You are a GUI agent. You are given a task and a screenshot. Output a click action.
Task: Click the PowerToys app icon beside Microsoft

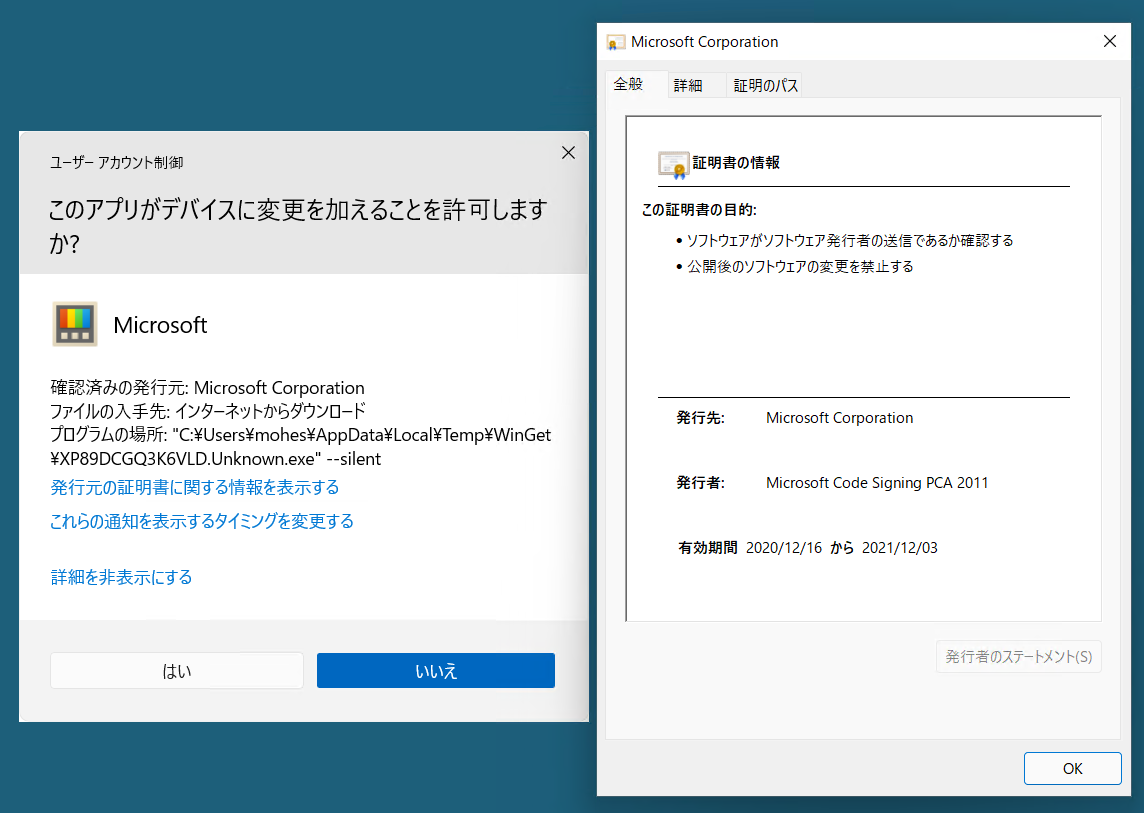(x=75, y=324)
